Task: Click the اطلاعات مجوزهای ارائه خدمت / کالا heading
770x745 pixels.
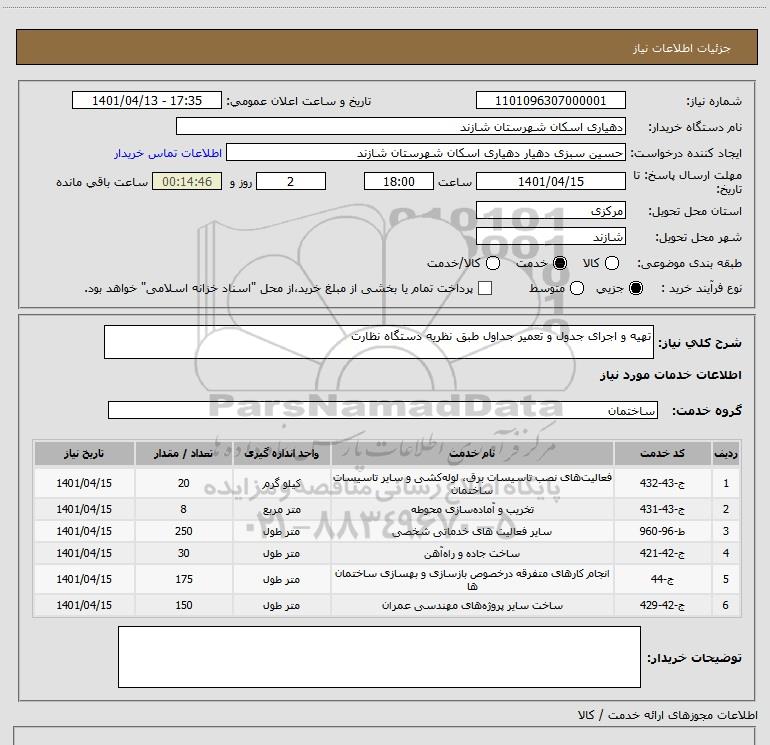Action: (x=667, y=715)
